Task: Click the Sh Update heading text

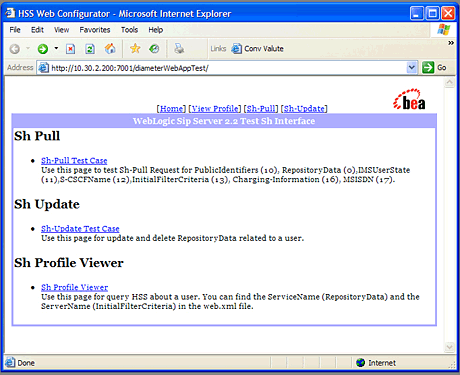Action: tap(47, 204)
